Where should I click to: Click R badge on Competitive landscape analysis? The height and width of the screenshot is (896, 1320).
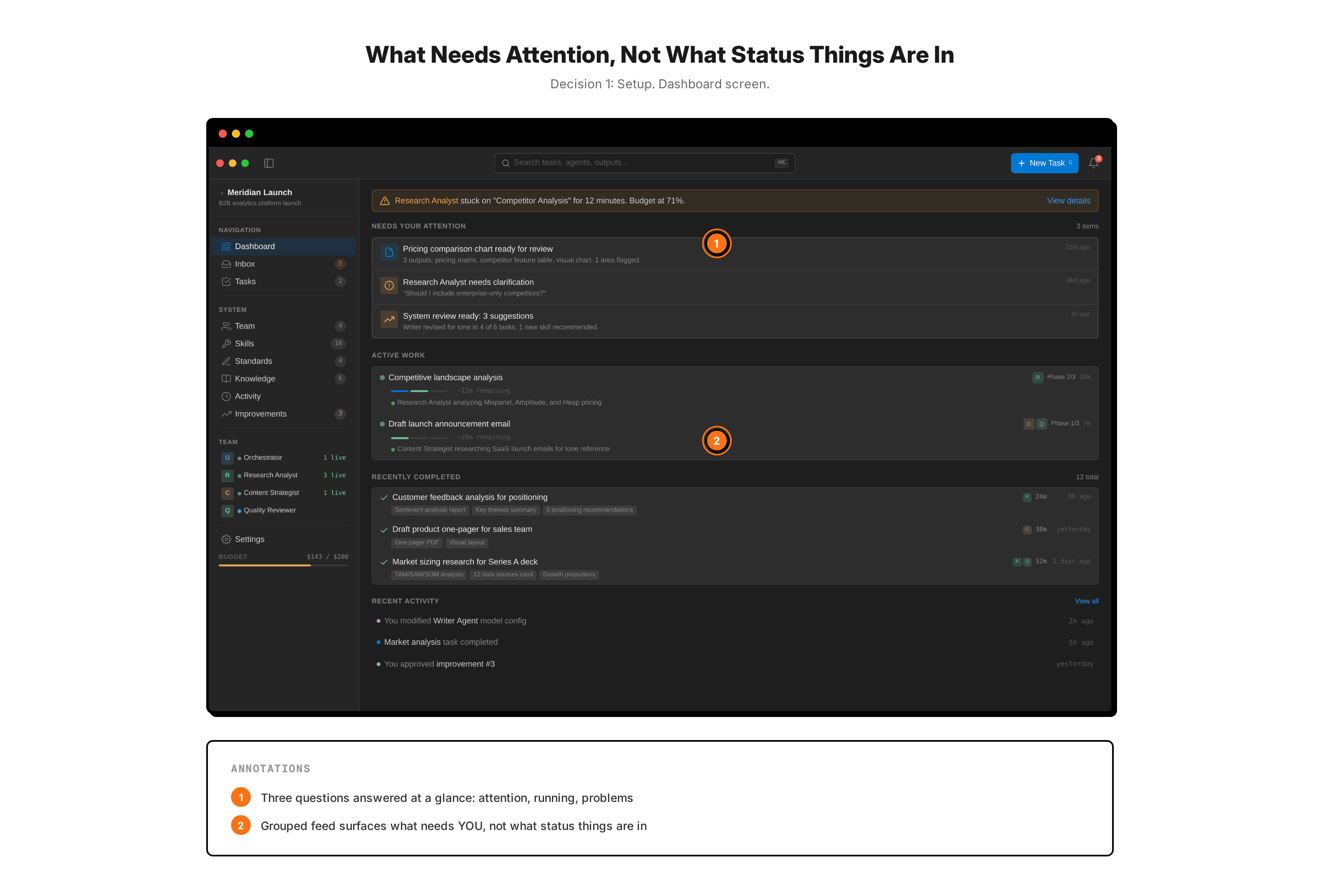[1038, 377]
